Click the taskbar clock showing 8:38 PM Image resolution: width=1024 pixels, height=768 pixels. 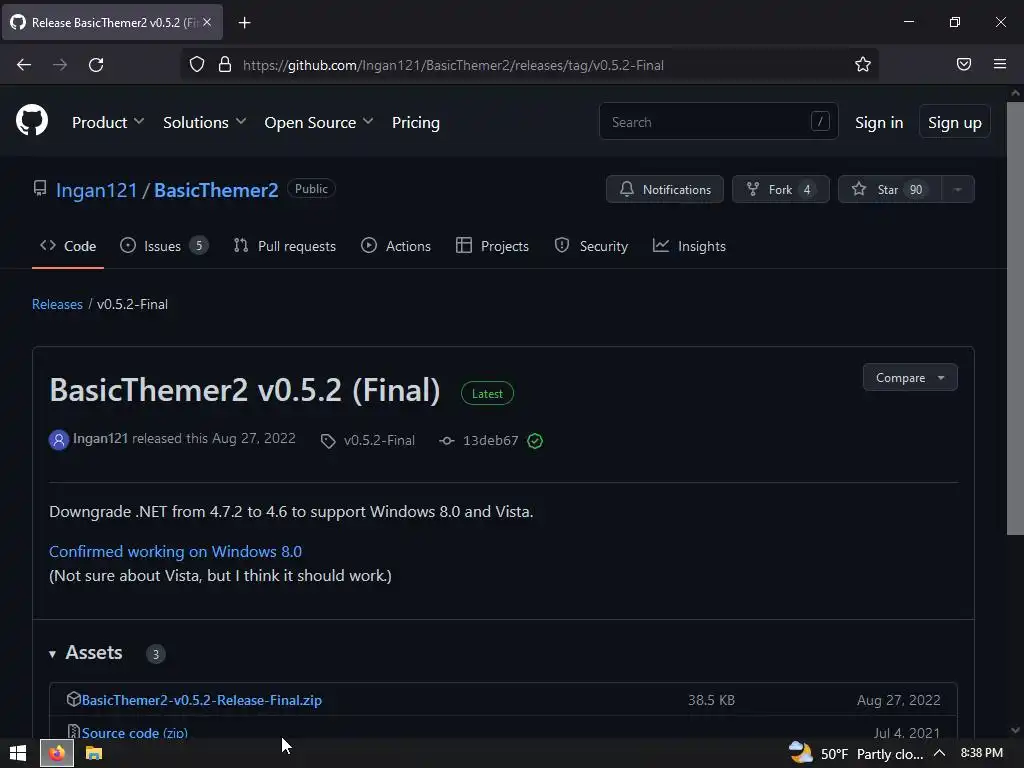tap(982, 753)
